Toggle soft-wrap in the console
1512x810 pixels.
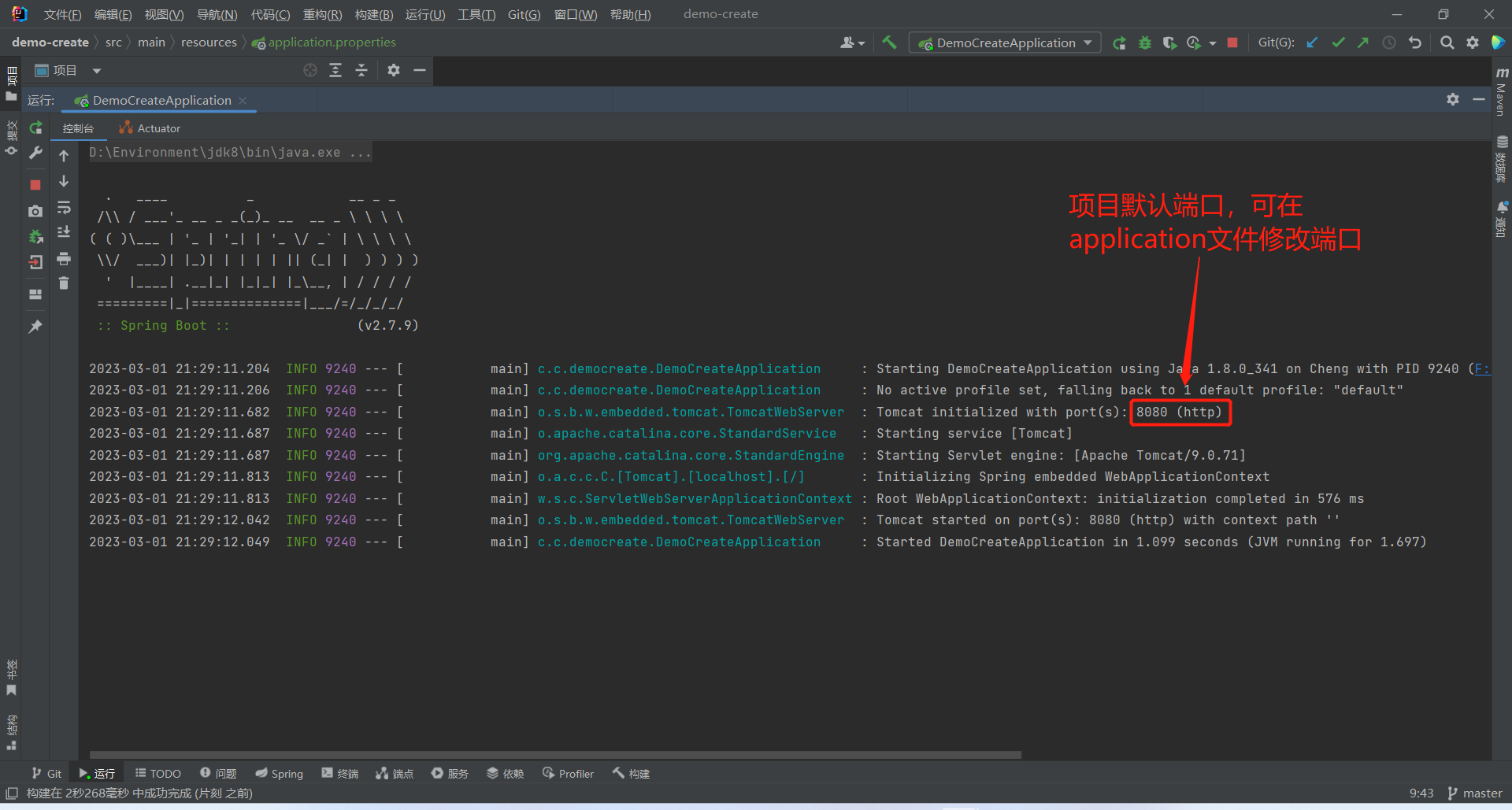tap(64, 208)
